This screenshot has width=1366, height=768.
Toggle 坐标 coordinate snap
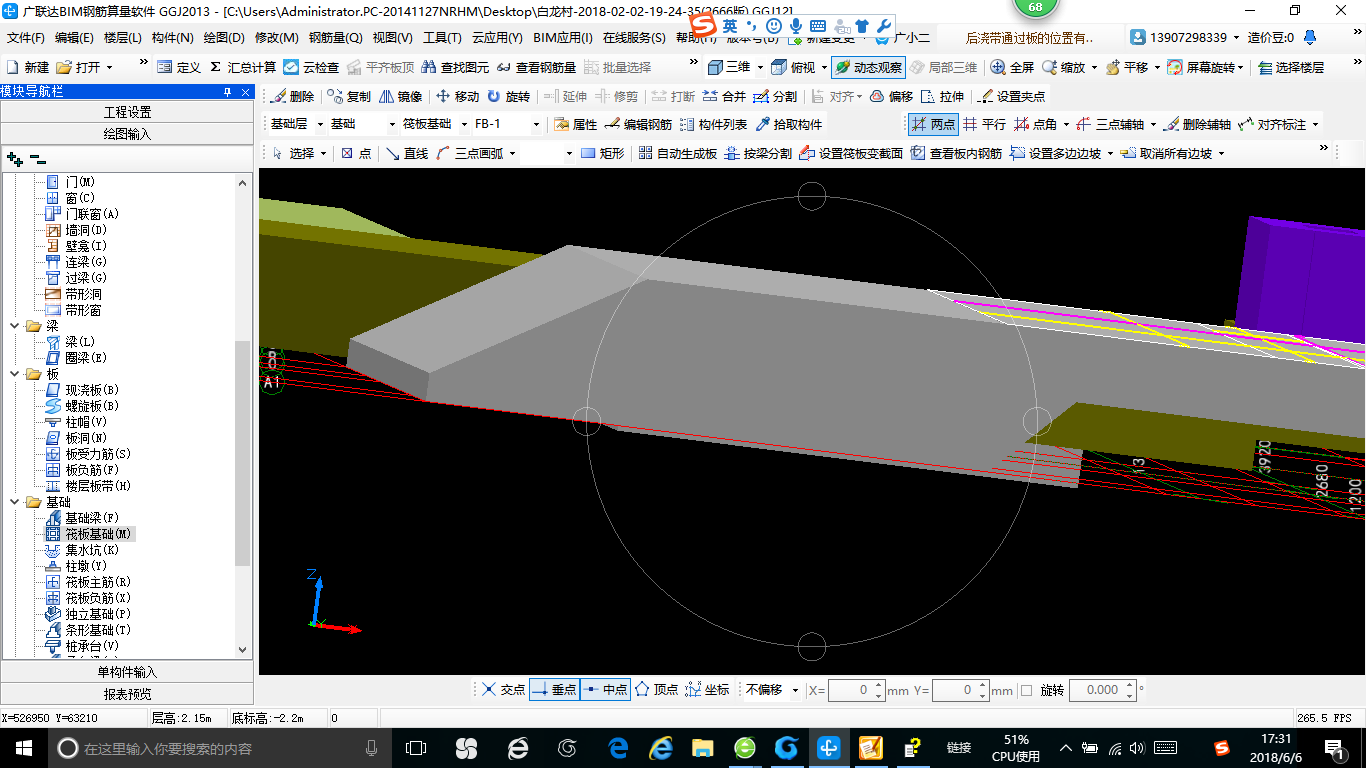pos(707,690)
